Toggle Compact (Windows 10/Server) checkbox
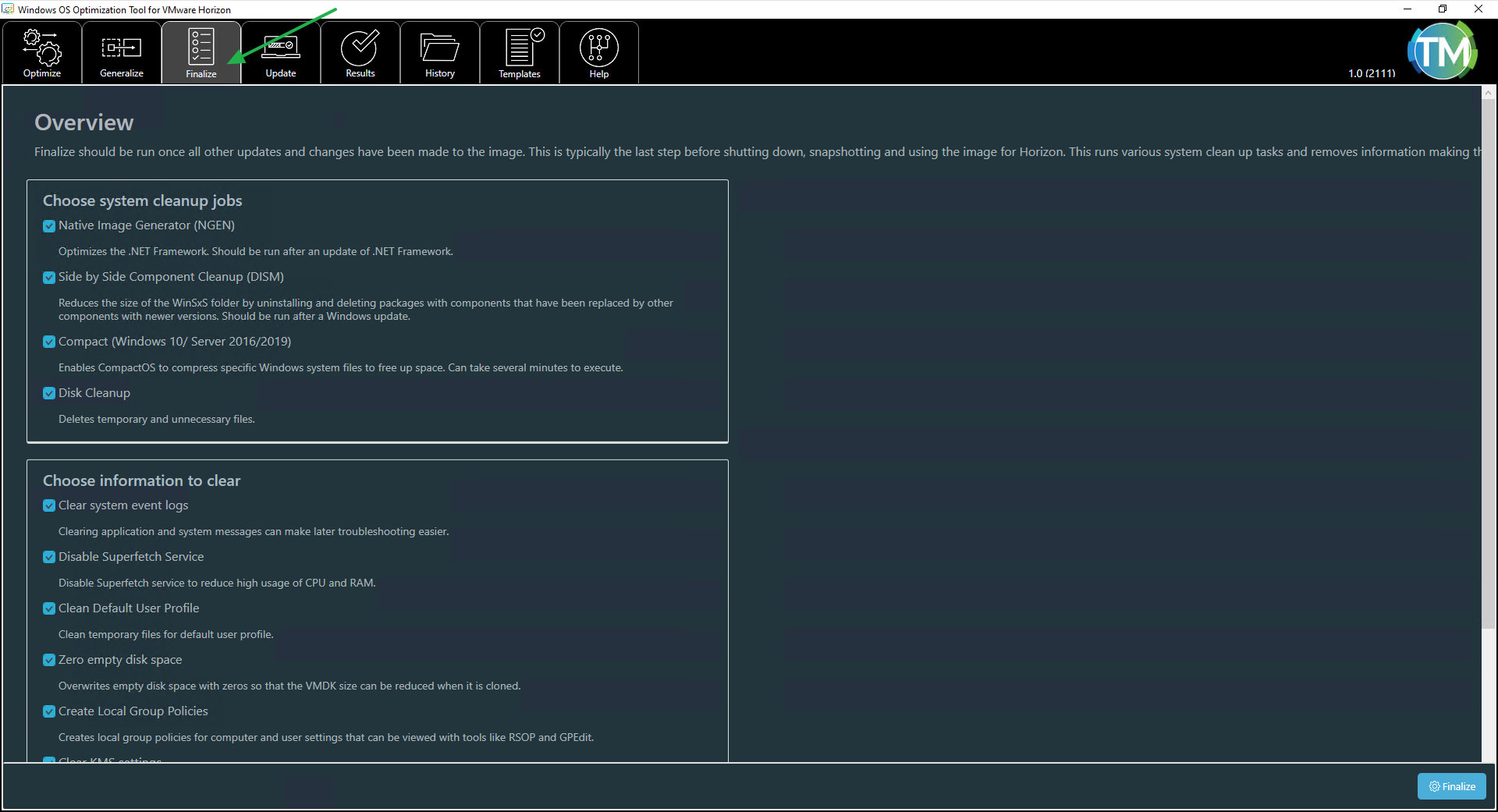The image size is (1498, 812). tap(49, 342)
